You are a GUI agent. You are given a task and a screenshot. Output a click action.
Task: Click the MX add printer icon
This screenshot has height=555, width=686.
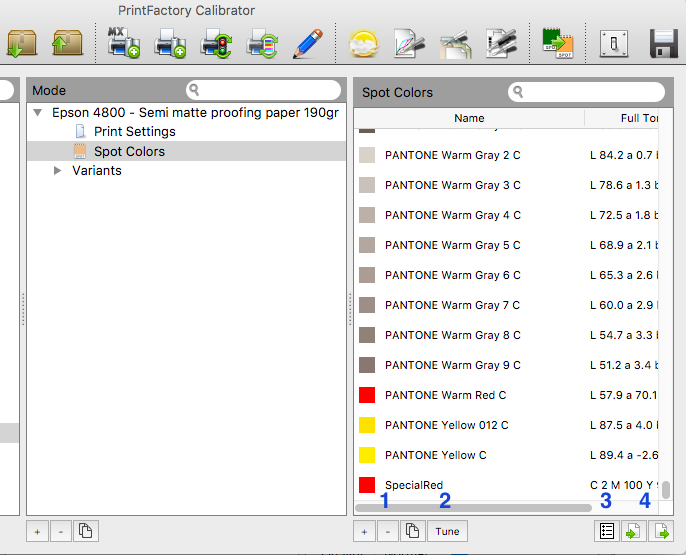(123, 43)
